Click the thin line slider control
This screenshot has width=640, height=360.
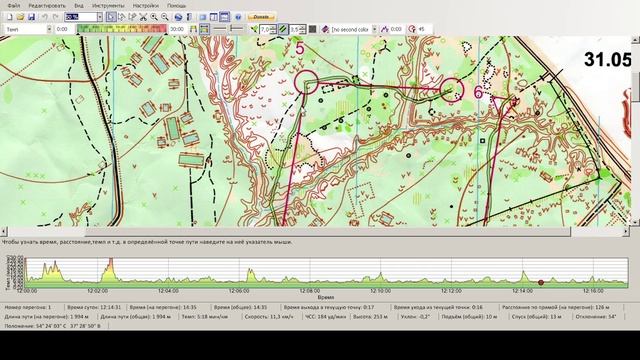pyautogui.click(x=220, y=29)
